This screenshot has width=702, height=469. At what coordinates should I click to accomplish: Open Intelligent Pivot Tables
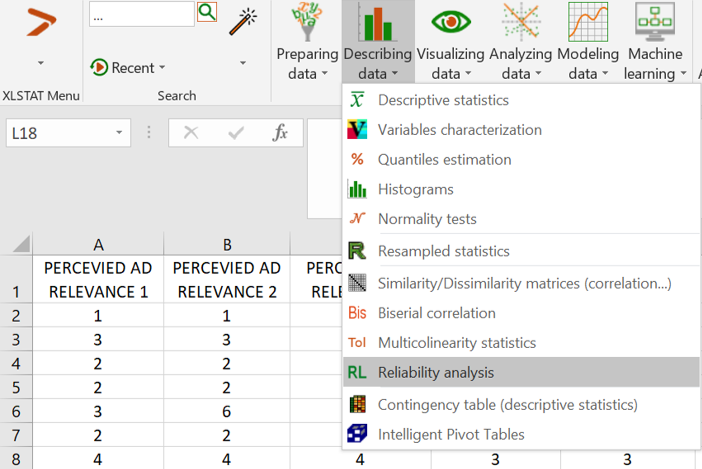click(521, 434)
